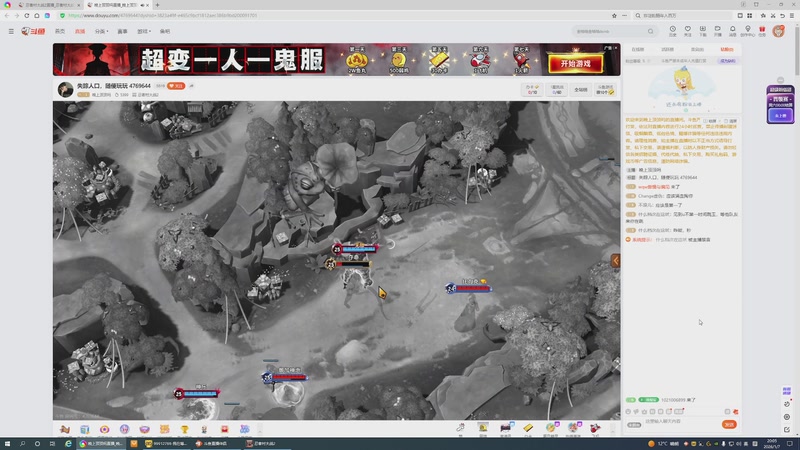Open the Task View taskbar button
The image size is (800, 450).
pyautogui.click(x=52, y=444)
